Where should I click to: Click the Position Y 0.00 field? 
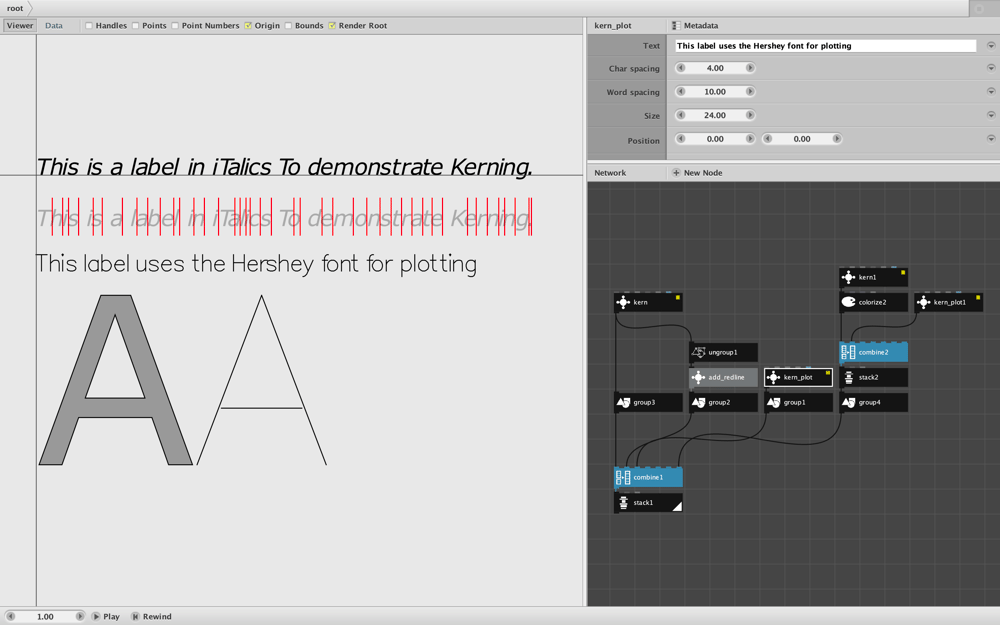pos(802,139)
